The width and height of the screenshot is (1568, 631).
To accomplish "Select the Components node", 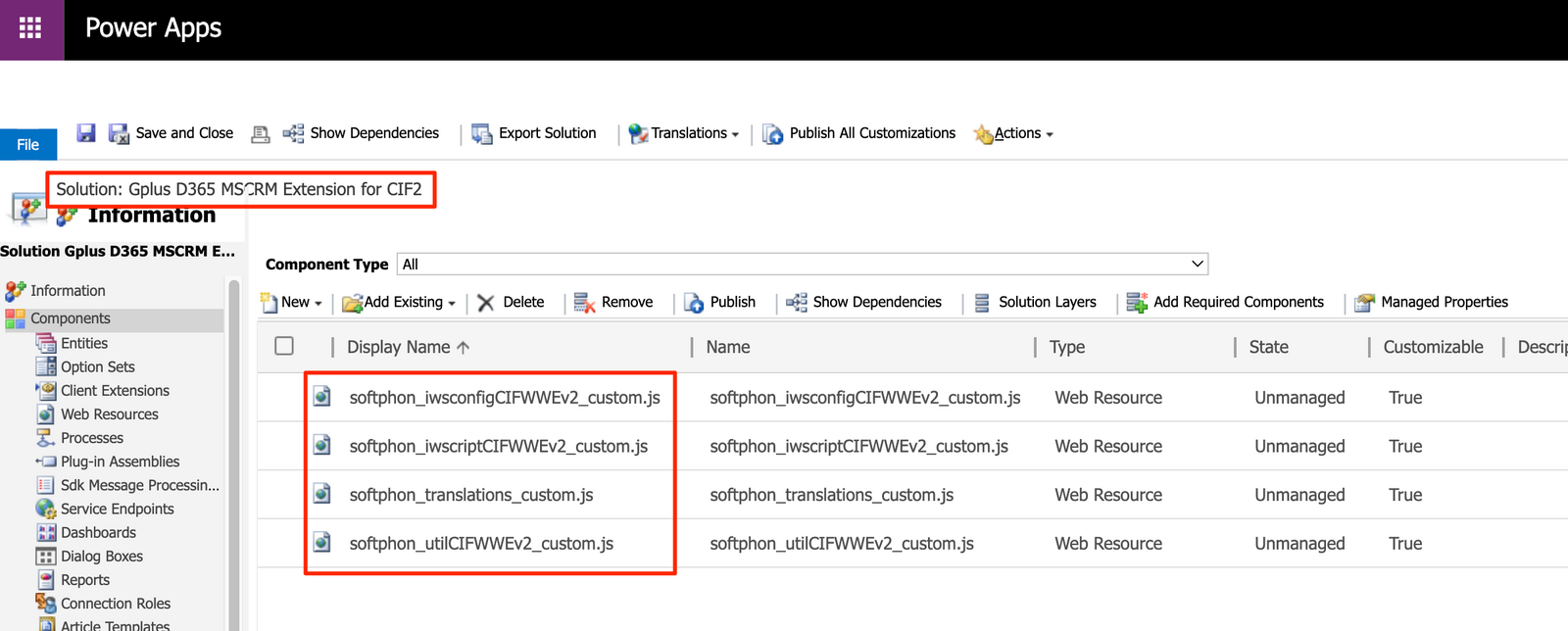I will tap(71, 318).
